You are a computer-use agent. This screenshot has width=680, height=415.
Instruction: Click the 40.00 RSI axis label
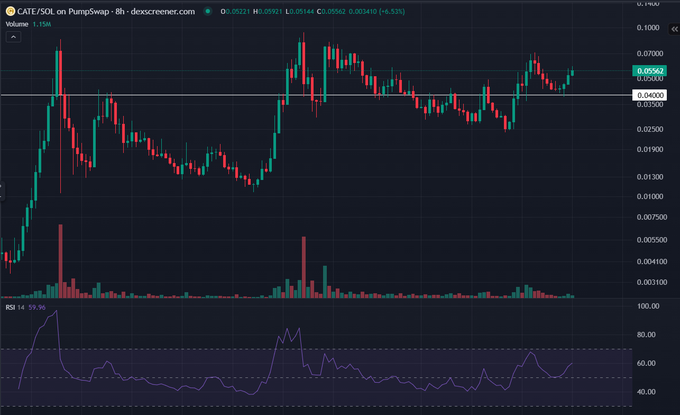tap(646, 392)
